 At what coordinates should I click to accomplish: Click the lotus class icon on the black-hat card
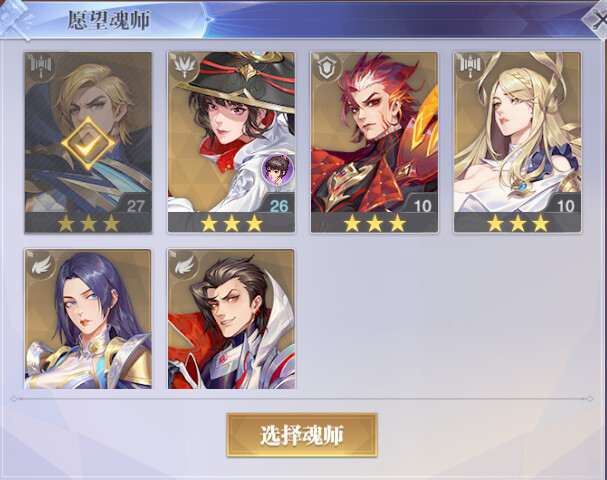[x=184, y=66]
